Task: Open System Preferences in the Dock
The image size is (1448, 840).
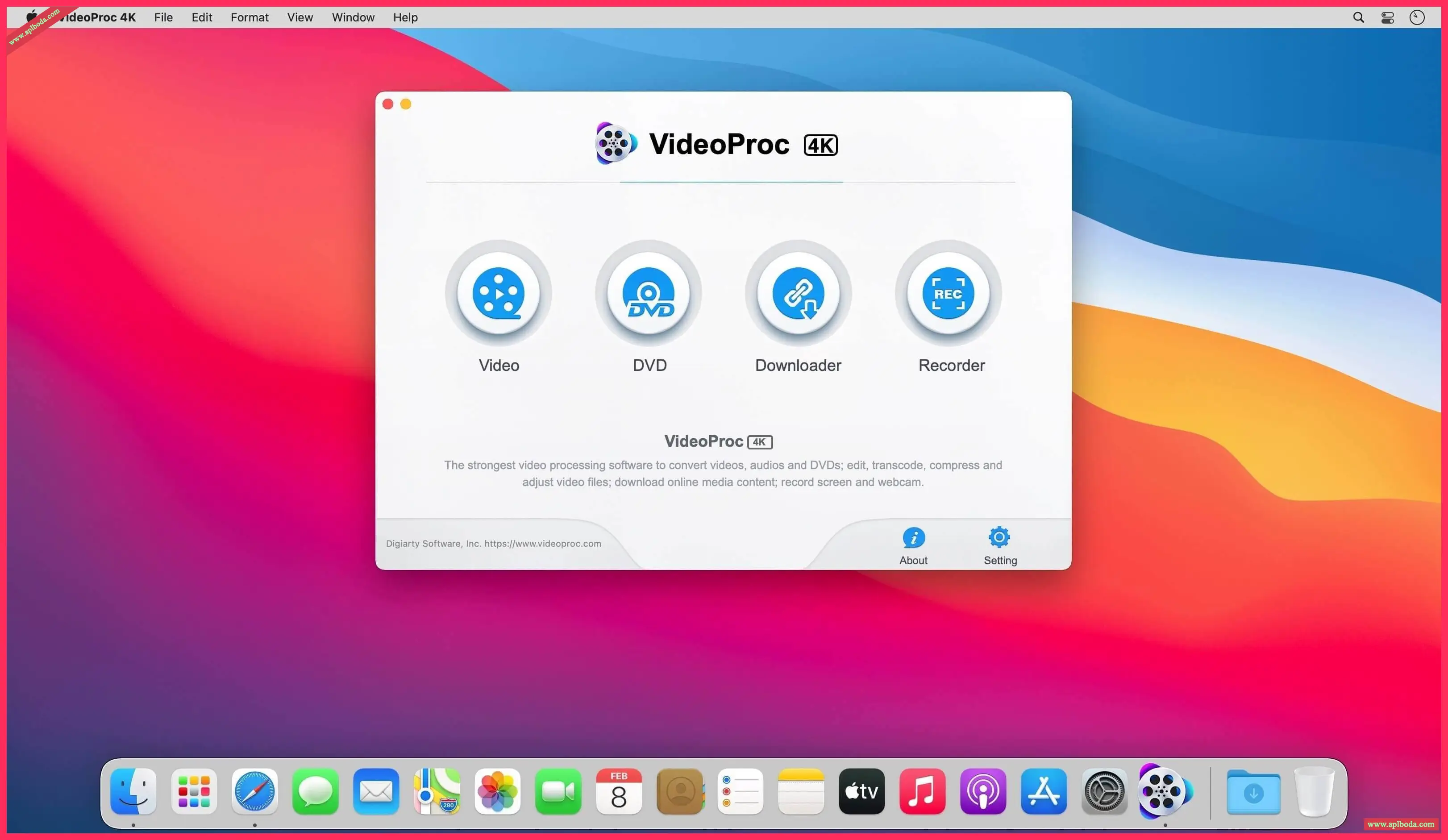Action: click(x=1104, y=791)
